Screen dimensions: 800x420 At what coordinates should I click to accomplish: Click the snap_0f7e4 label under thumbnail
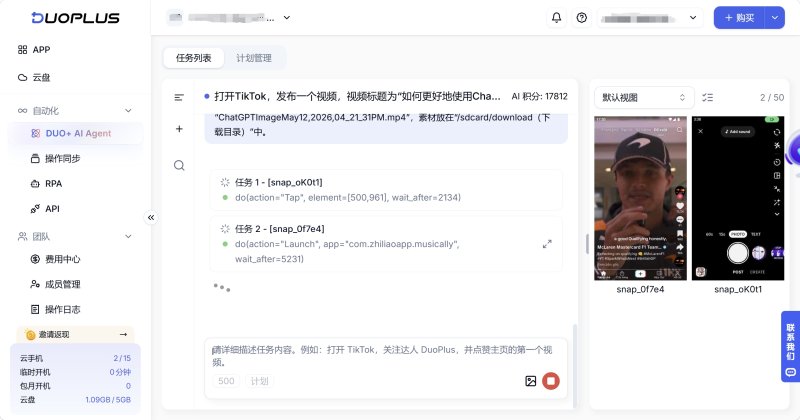coord(640,289)
